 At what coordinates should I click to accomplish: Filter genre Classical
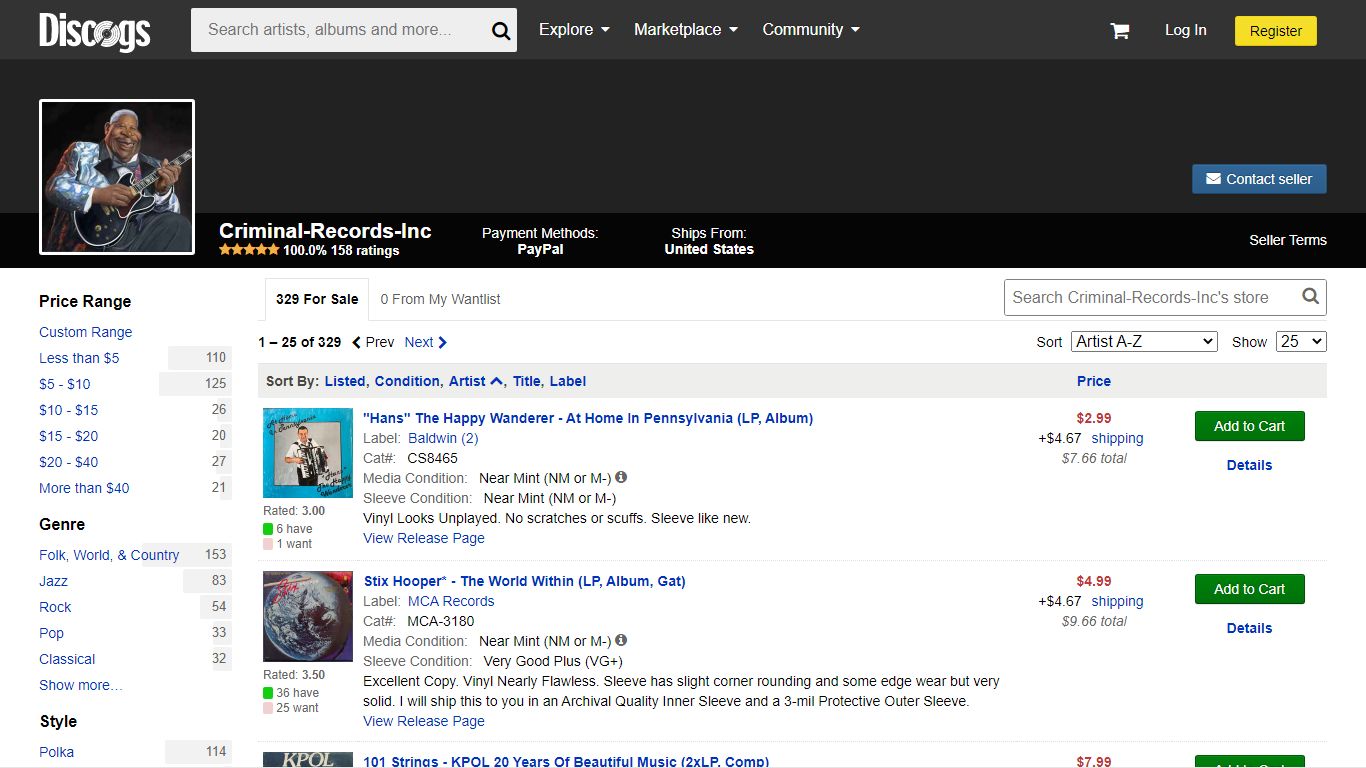tap(67, 659)
